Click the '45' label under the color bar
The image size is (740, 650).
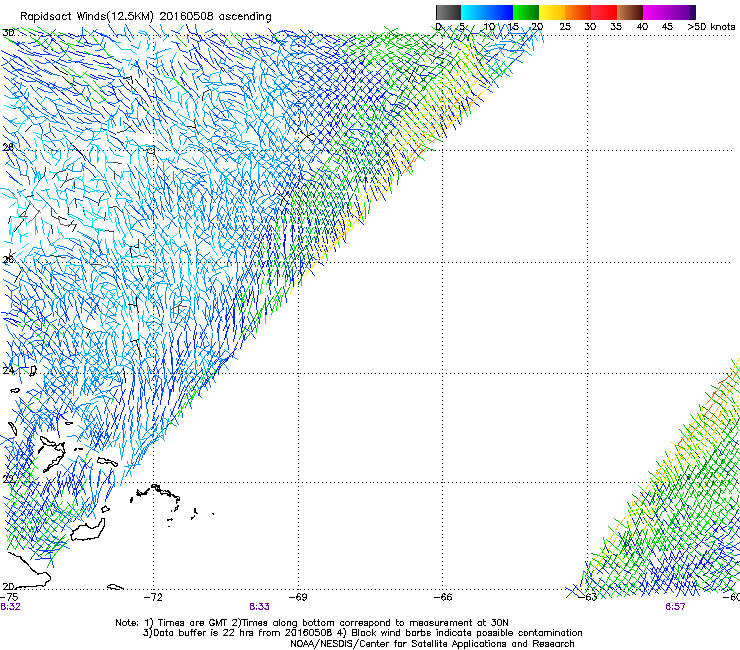[x=667, y=27]
